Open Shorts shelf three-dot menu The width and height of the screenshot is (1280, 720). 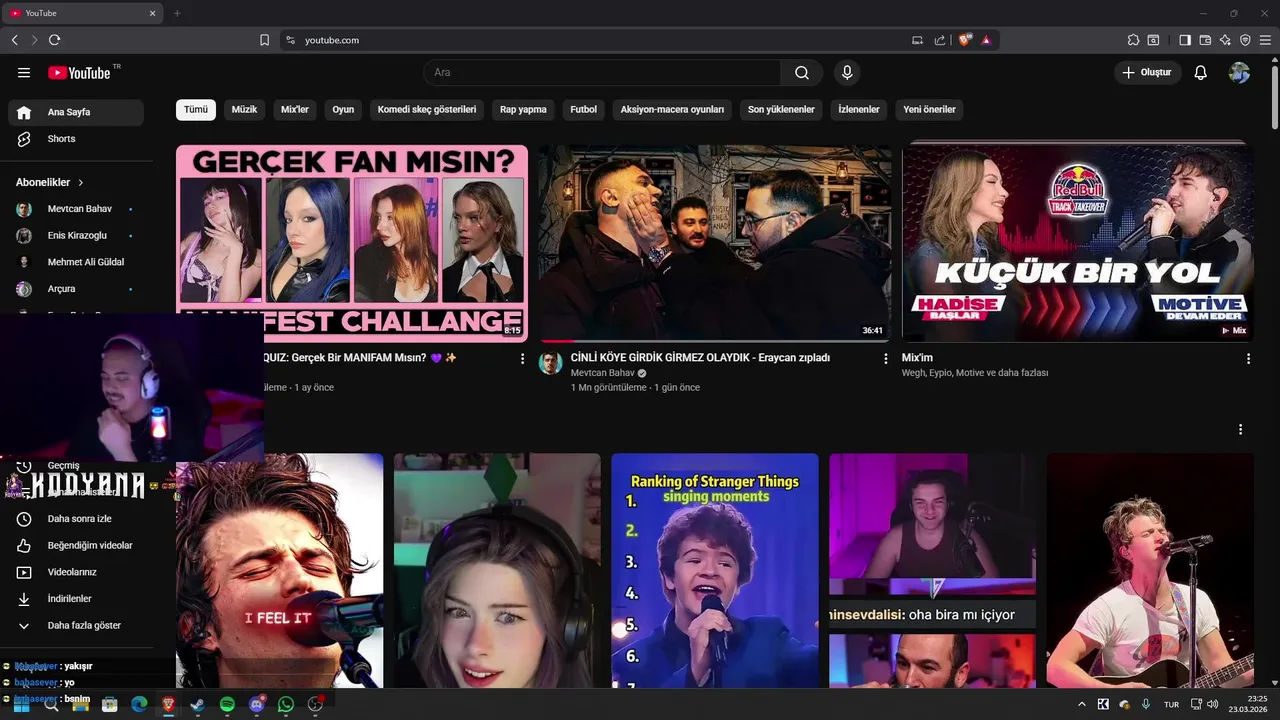tap(1240, 429)
